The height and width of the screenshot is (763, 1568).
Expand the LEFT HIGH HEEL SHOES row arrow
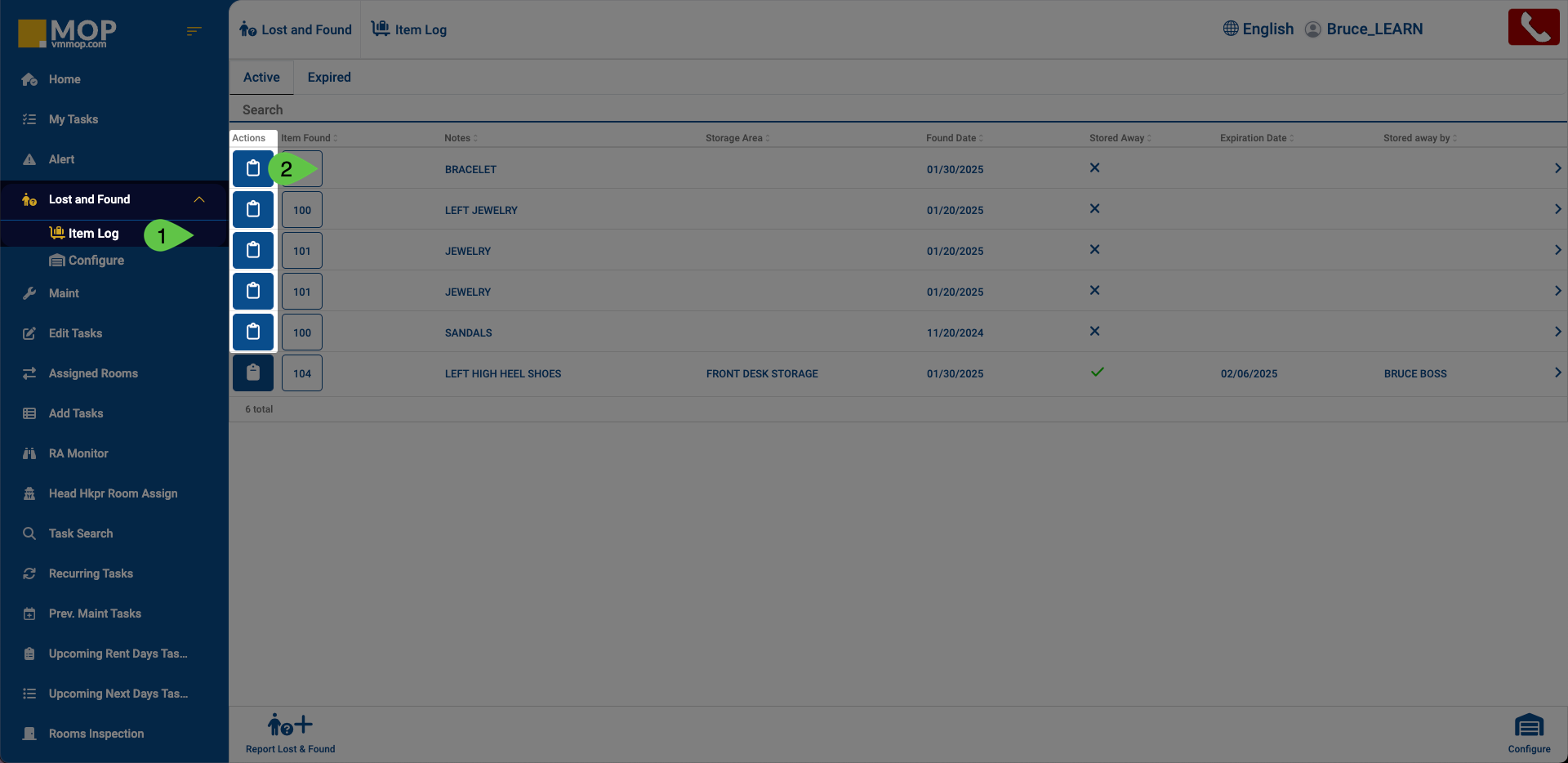point(1557,373)
